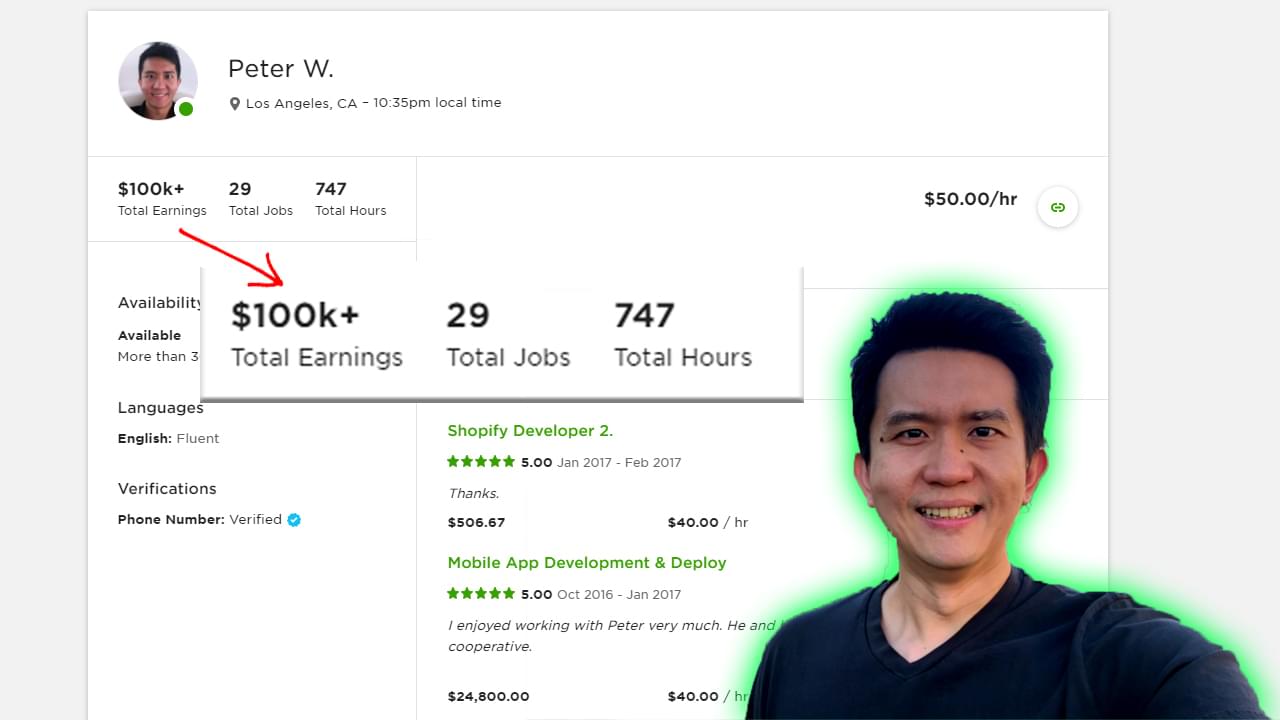
Task: Click the Jan 2017 - Feb 2017 date range
Action: (x=619, y=463)
